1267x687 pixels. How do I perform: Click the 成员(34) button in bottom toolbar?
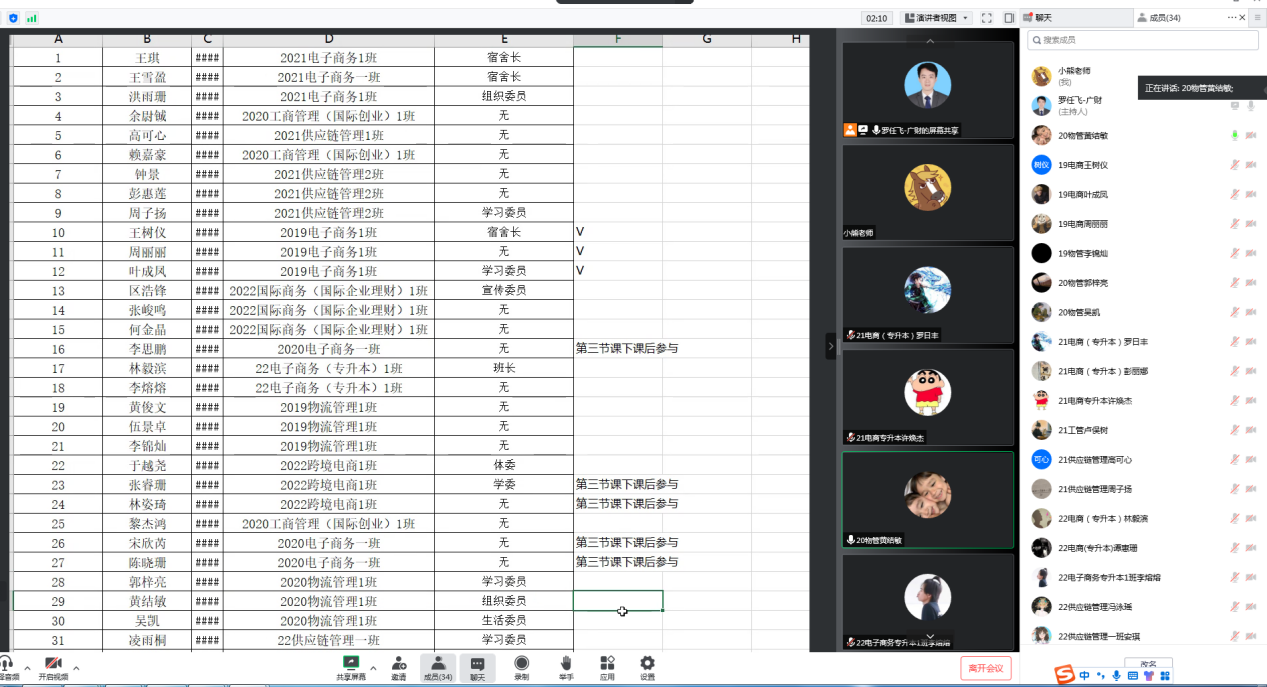point(438,667)
